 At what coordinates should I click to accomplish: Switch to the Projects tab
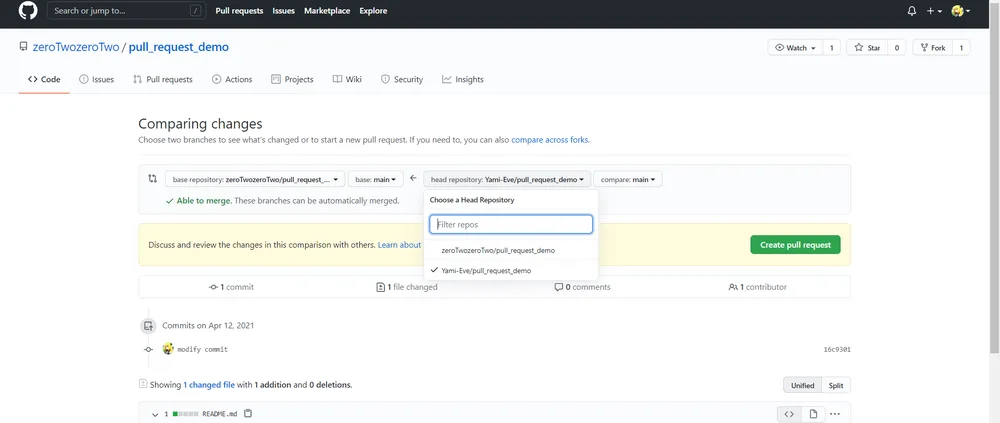point(292,80)
